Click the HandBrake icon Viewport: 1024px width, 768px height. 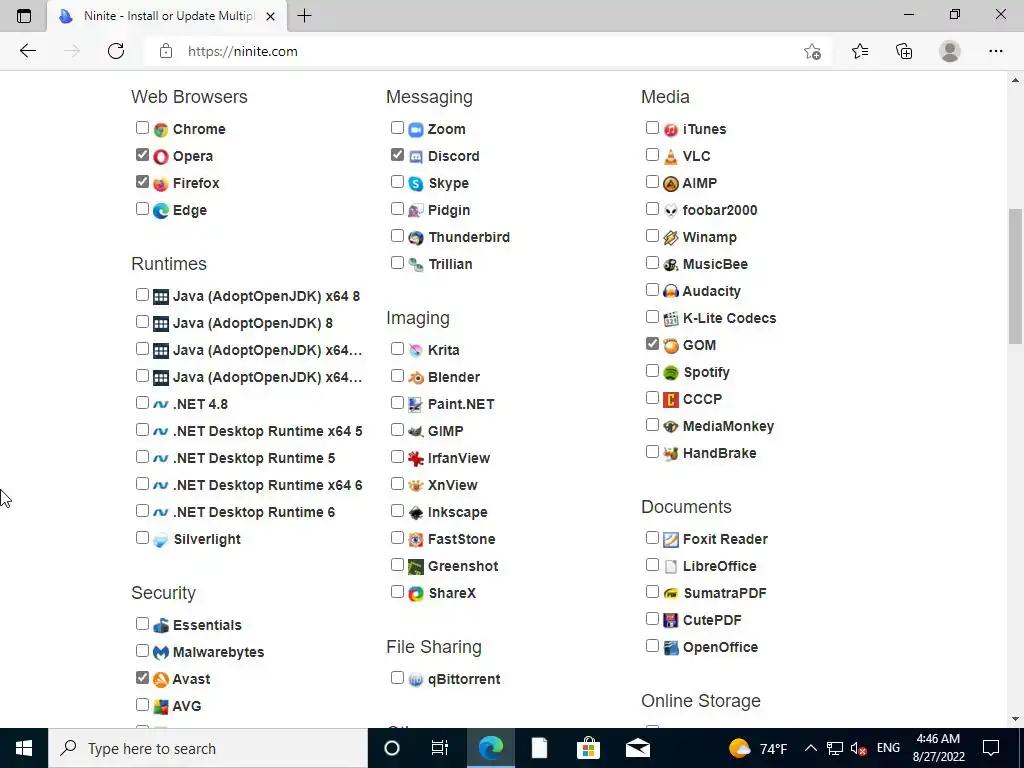click(671, 453)
